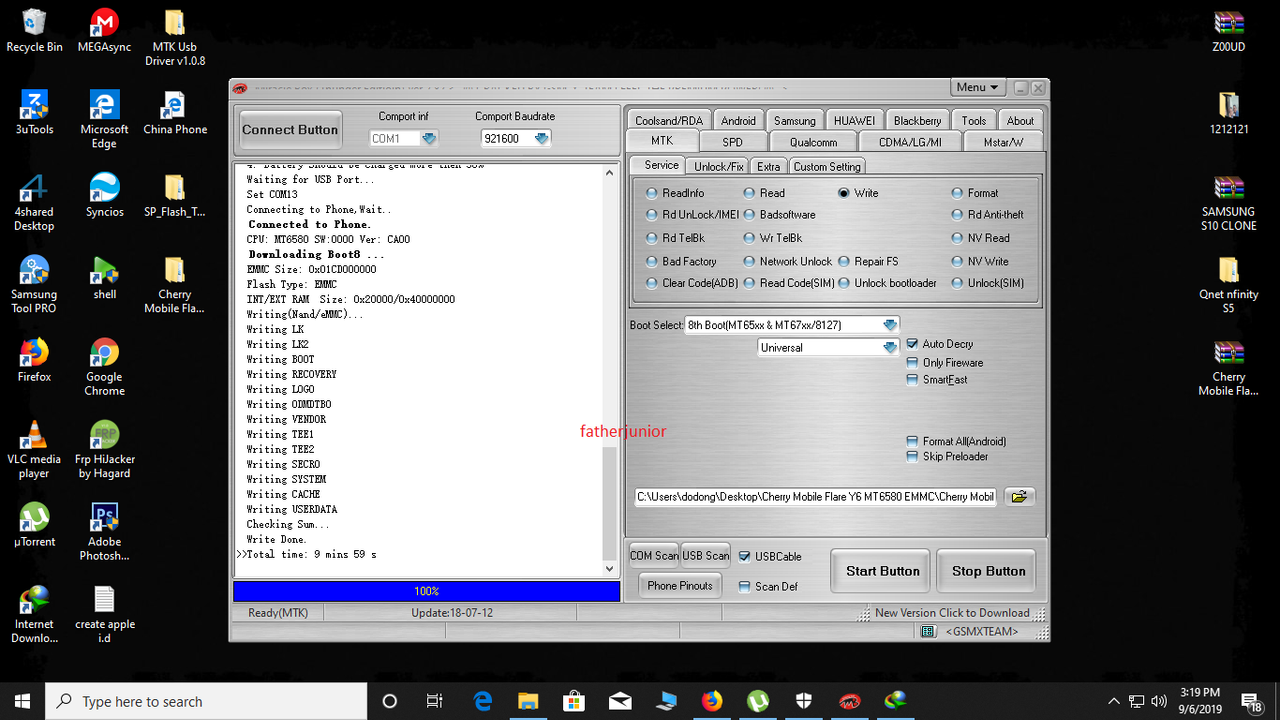Click the COM Scan button
This screenshot has width=1280, height=720.
[654, 556]
